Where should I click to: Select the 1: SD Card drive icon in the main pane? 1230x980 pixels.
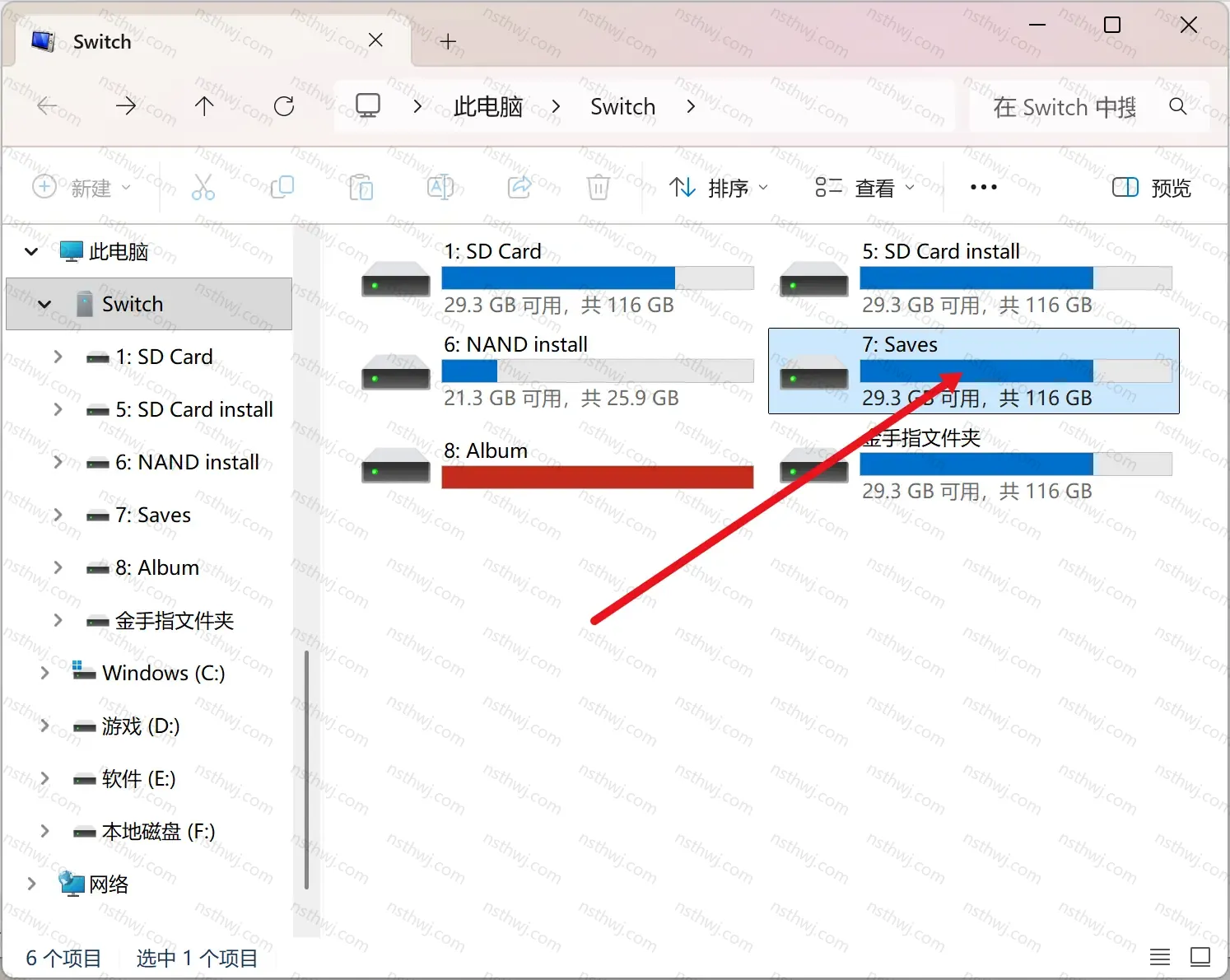pos(396,278)
